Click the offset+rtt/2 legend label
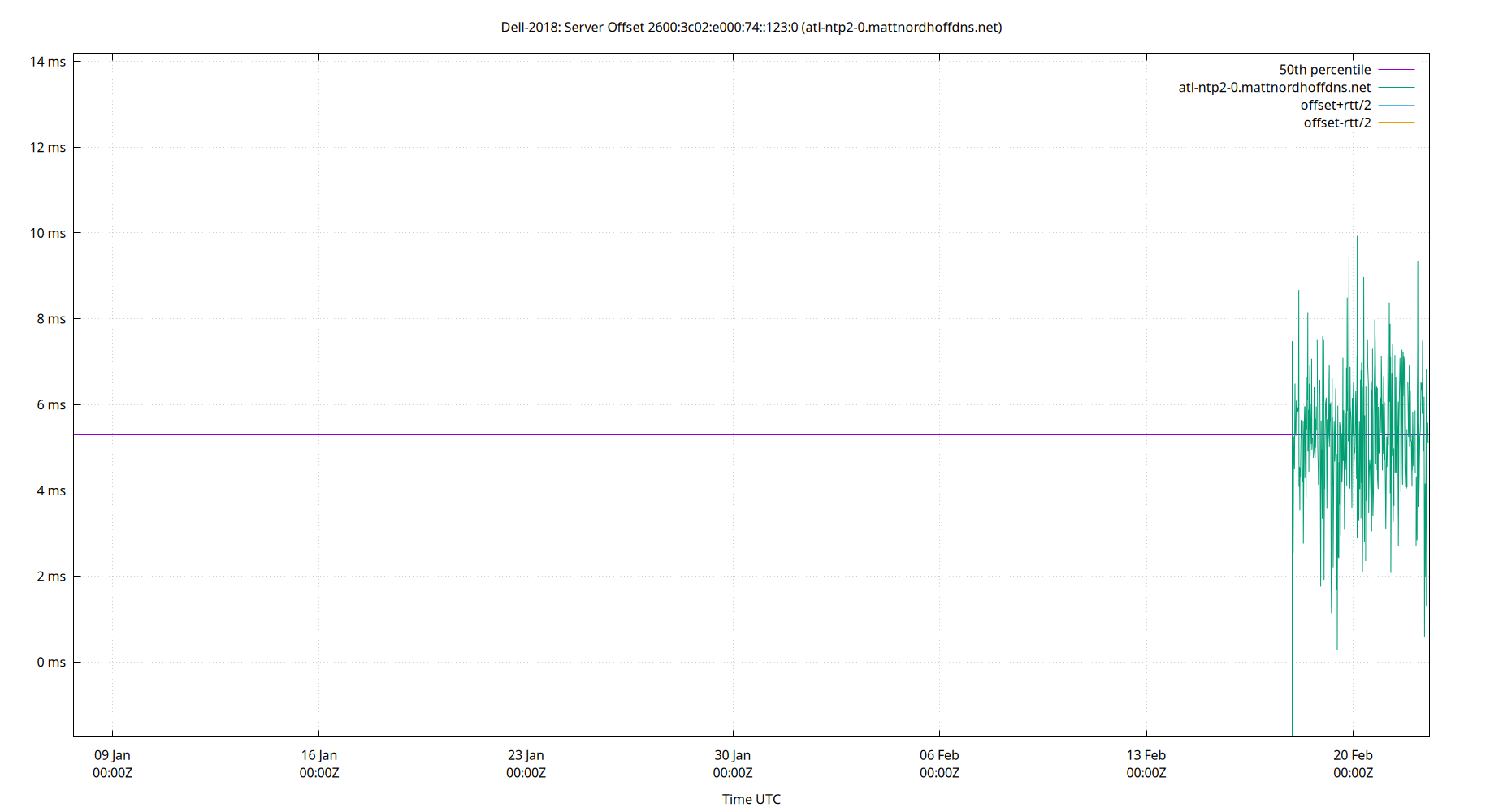Screen dimensions: 1503x812 (1335, 105)
